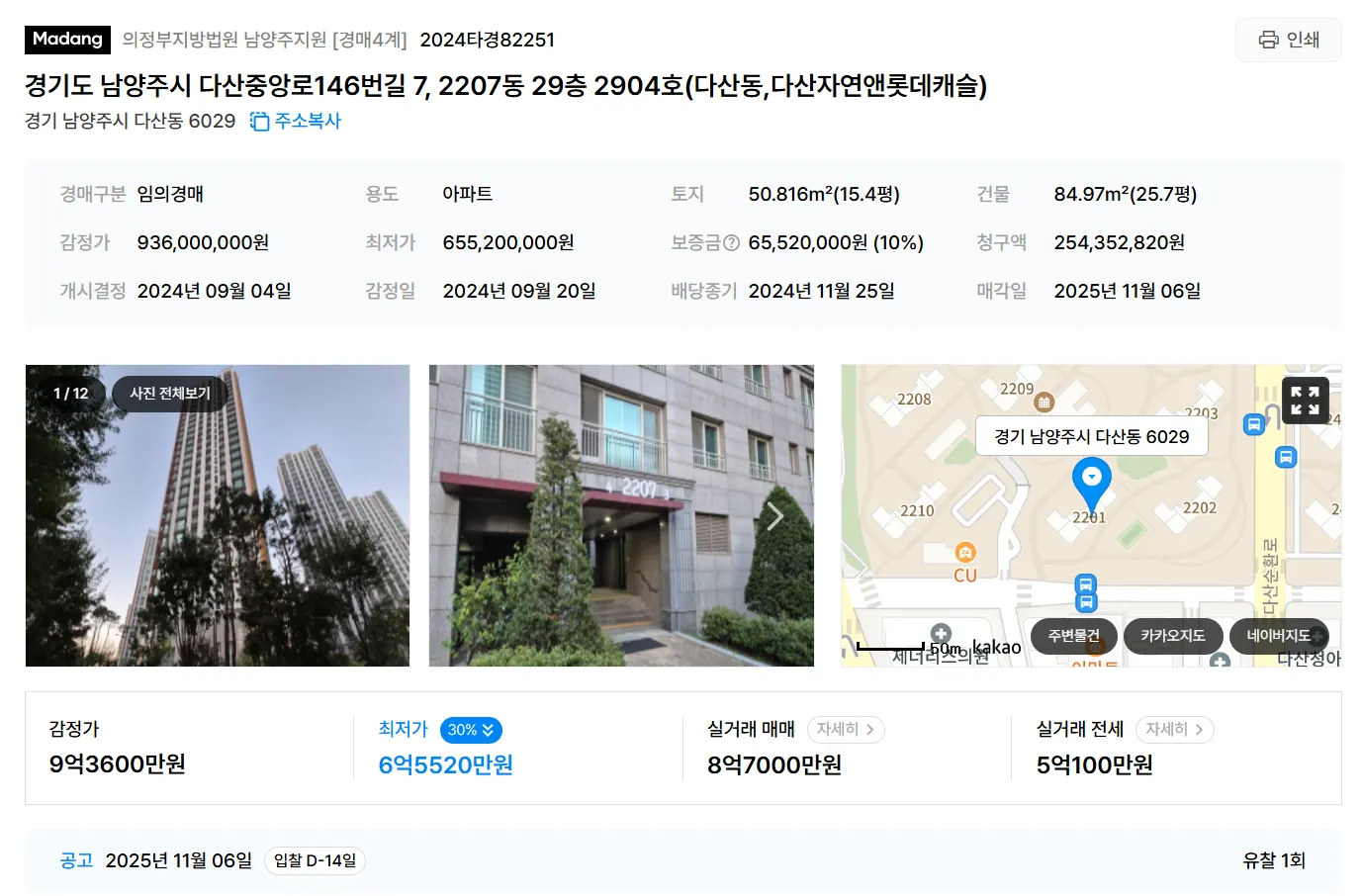
Task: Click the 입찰 D-14일 bid countdown badge
Action: pos(315,860)
